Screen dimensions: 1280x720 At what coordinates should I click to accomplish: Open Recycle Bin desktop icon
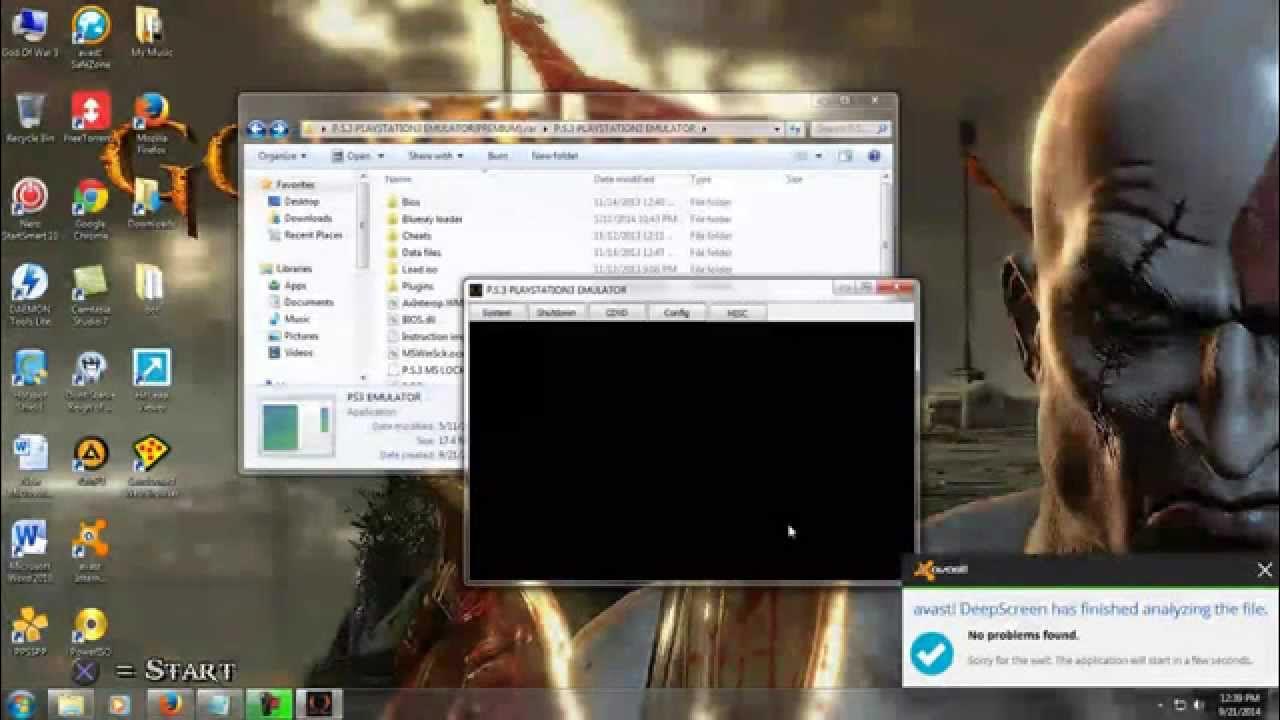[30, 118]
